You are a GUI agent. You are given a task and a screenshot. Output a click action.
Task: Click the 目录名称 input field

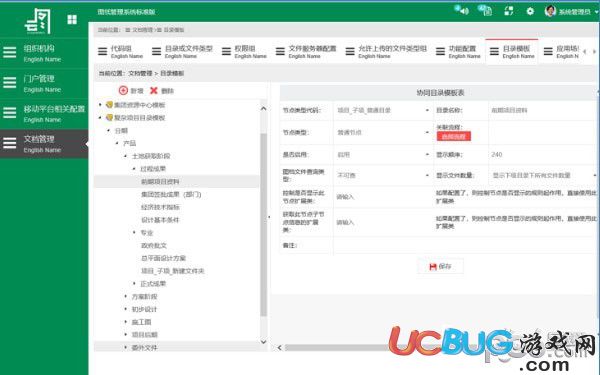(543, 110)
